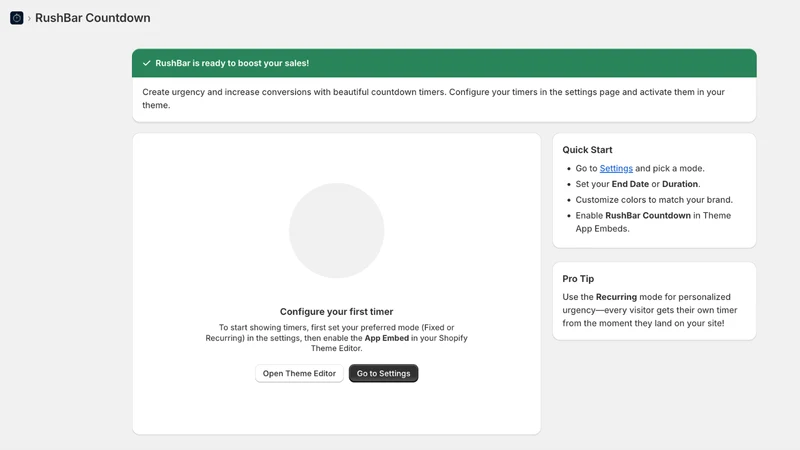Click the 'Configure your first timer' heading
This screenshot has width=800, height=450.
[336, 312]
